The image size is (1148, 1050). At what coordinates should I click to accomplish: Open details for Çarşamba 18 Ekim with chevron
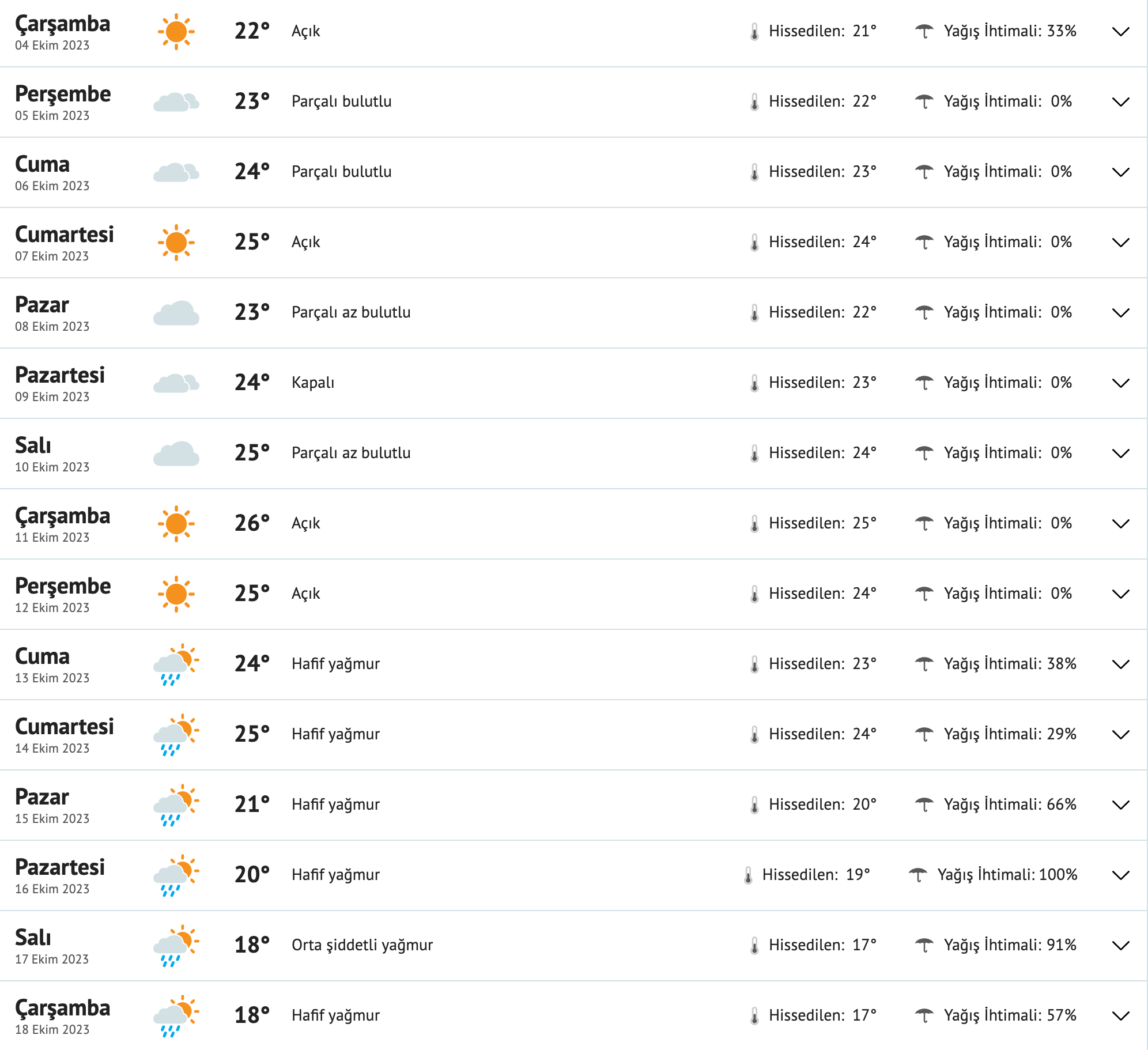[1120, 1015]
